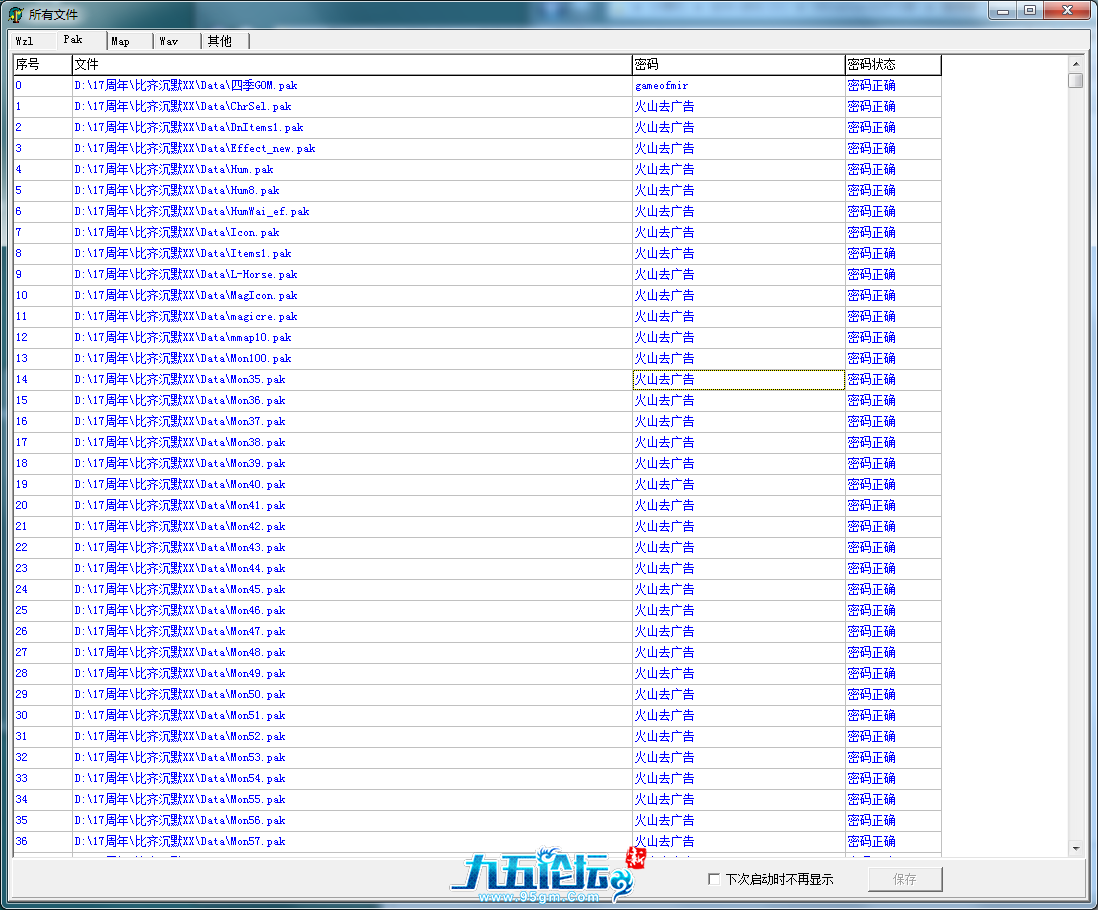Click the scrollbar down arrow

(x=1076, y=848)
